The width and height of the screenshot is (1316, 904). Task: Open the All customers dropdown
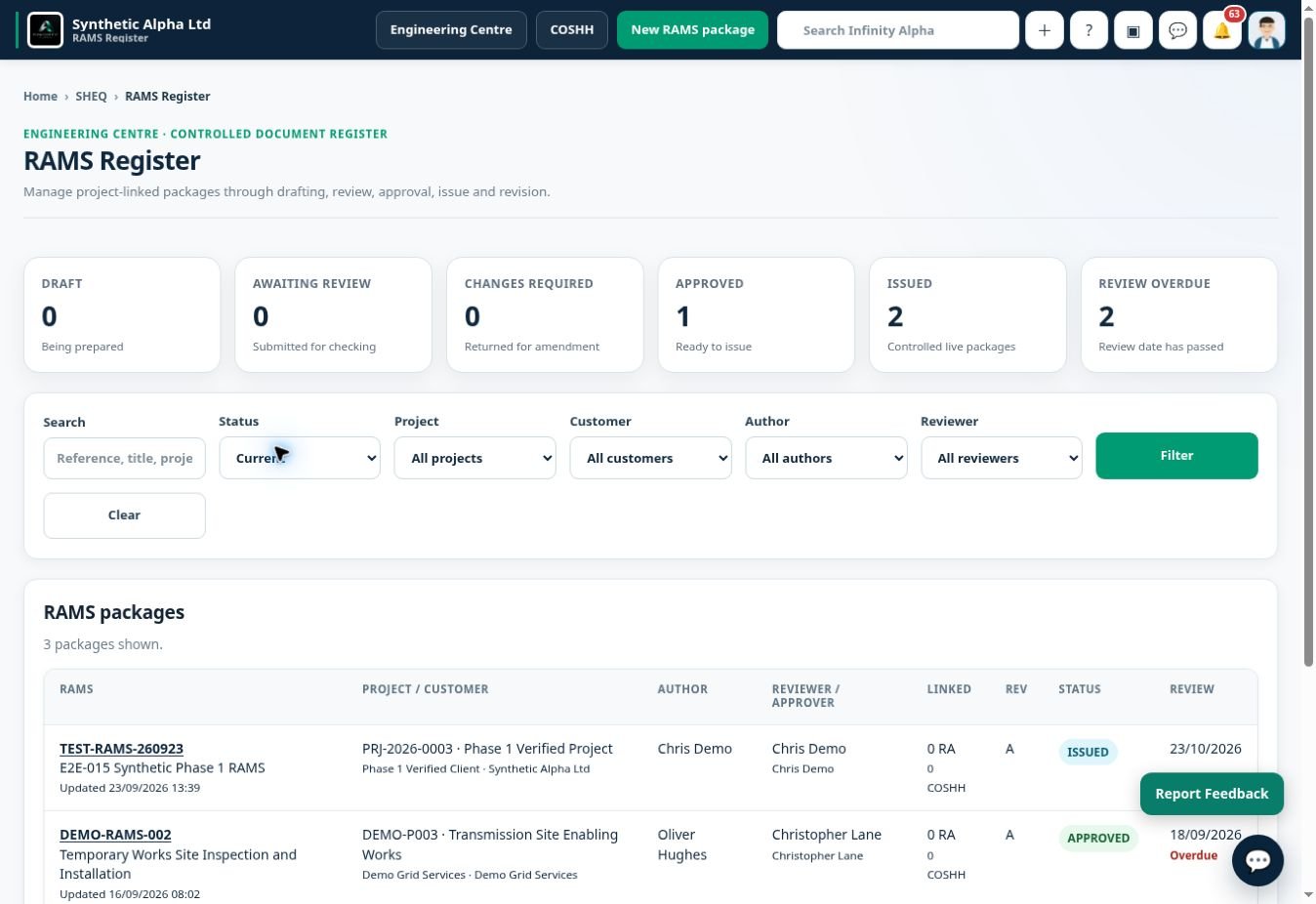[650, 458]
